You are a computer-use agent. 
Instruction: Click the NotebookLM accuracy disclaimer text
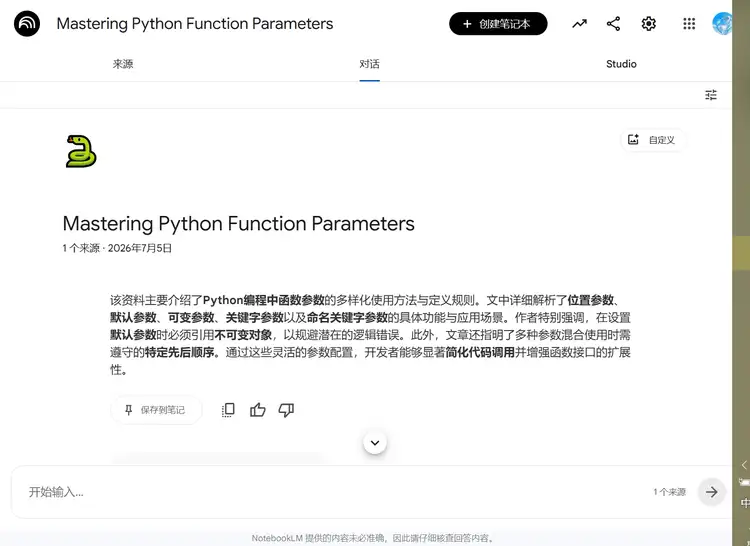point(373,538)
